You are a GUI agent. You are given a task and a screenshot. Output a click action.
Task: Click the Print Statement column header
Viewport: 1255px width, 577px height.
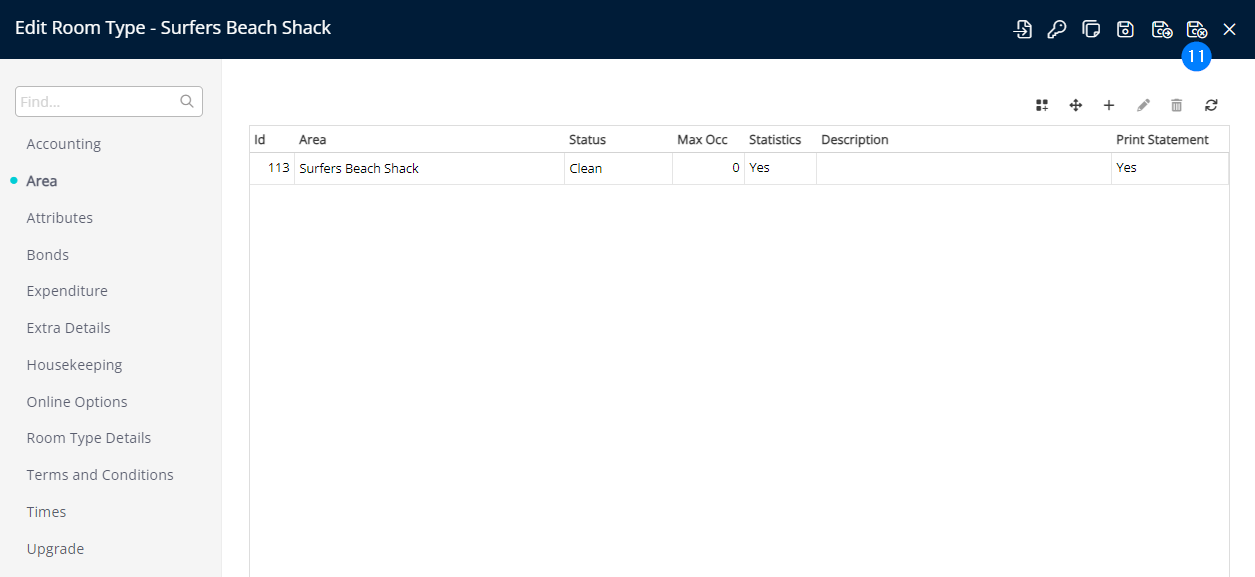[1162, 140]
